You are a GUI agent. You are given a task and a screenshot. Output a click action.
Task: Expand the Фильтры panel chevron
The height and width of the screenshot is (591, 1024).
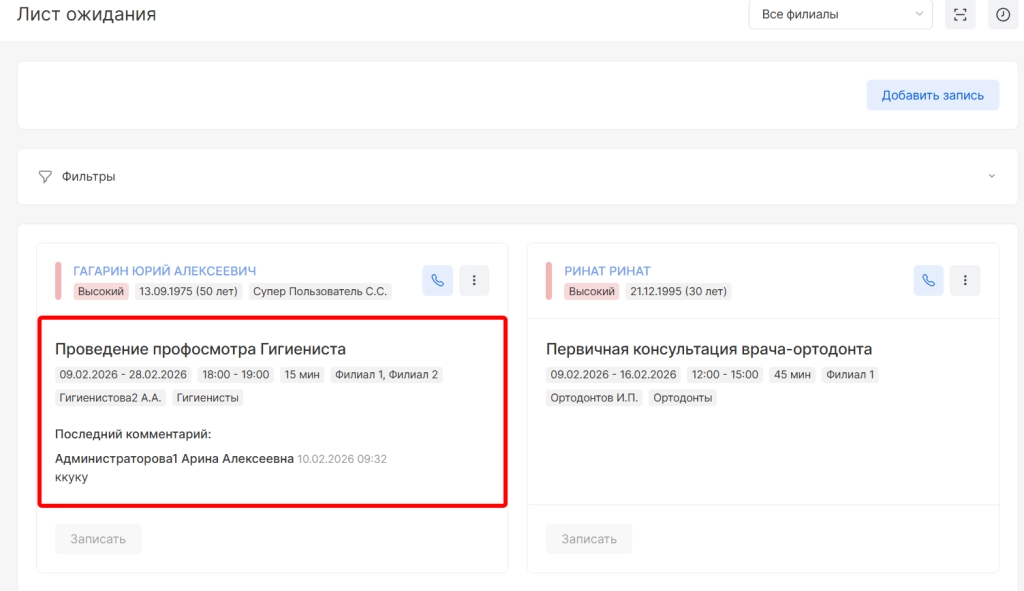[992, 177]
